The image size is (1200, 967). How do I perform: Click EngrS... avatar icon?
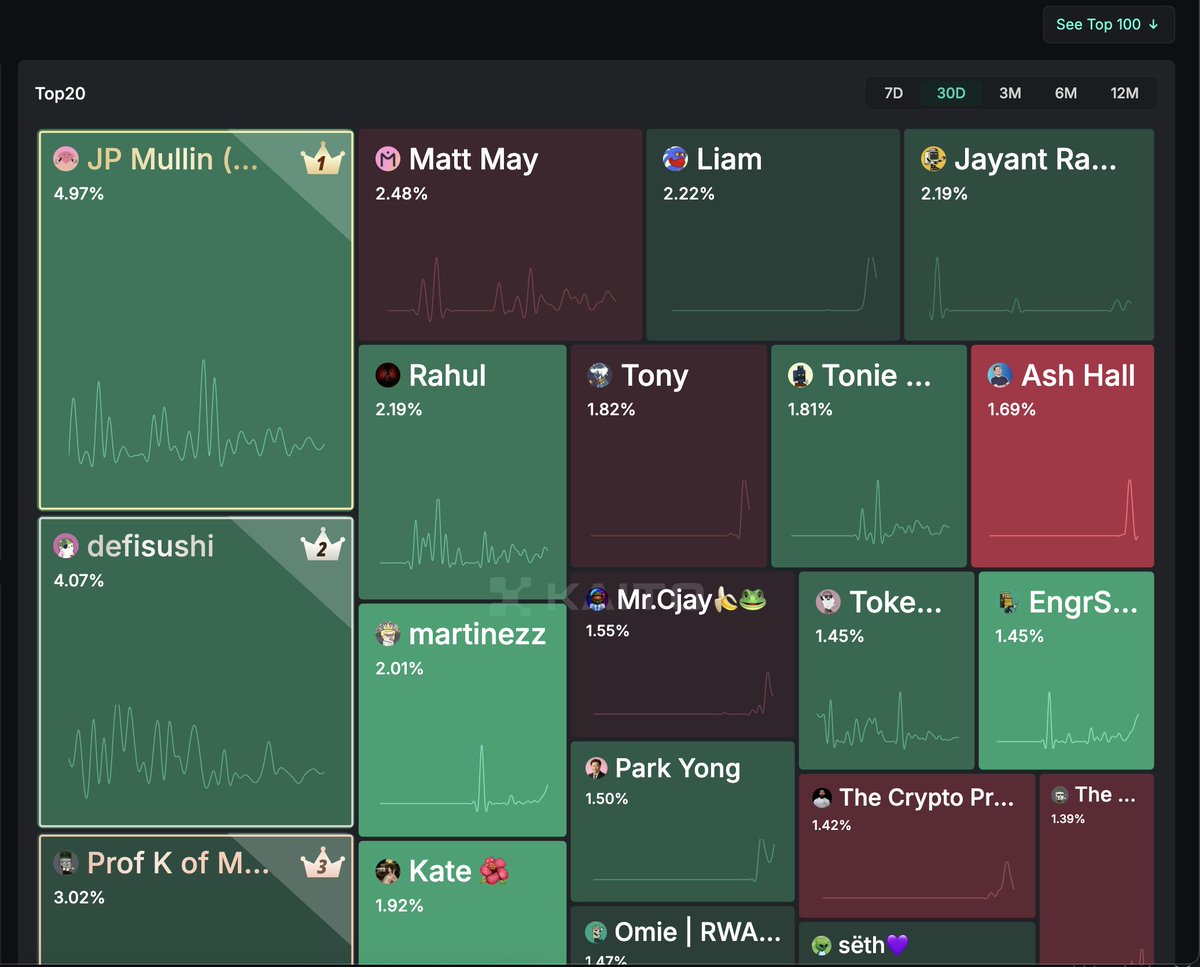click(x=1007, y=601)
